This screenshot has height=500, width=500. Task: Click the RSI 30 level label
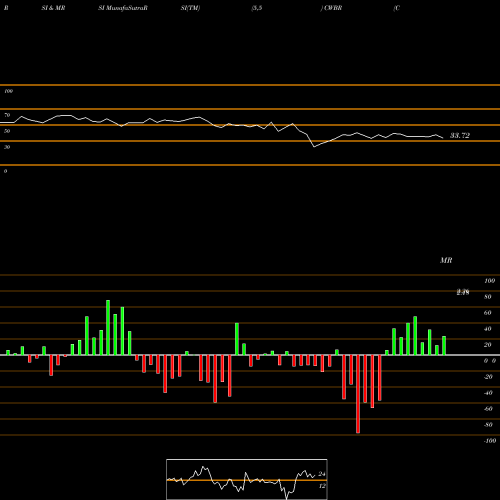[x=7, y=147]
